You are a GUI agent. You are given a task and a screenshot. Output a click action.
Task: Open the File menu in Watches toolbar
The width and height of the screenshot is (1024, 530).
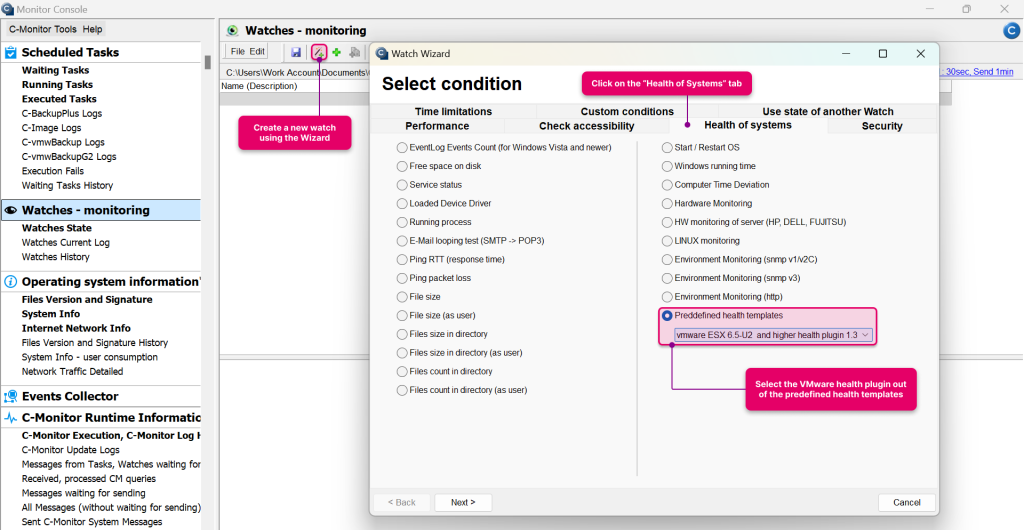(x=237, y=52)
